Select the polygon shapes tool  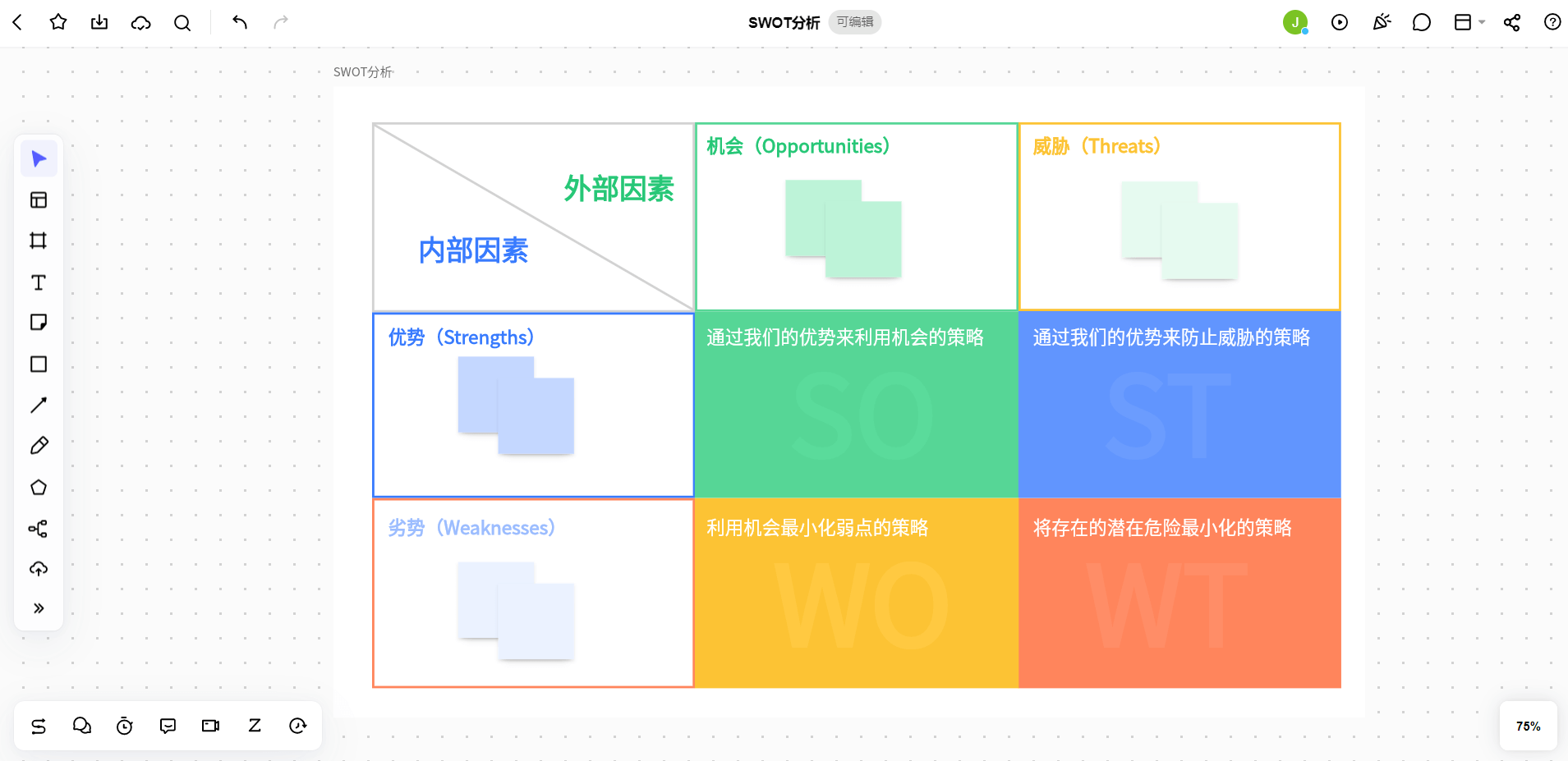39,488
